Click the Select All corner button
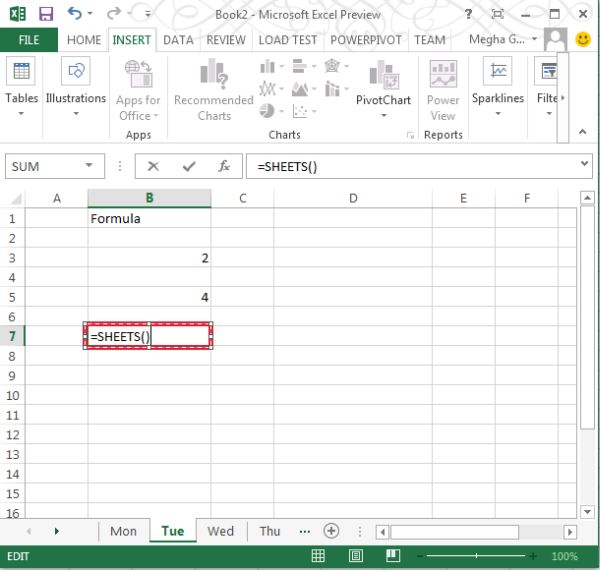 15,199
